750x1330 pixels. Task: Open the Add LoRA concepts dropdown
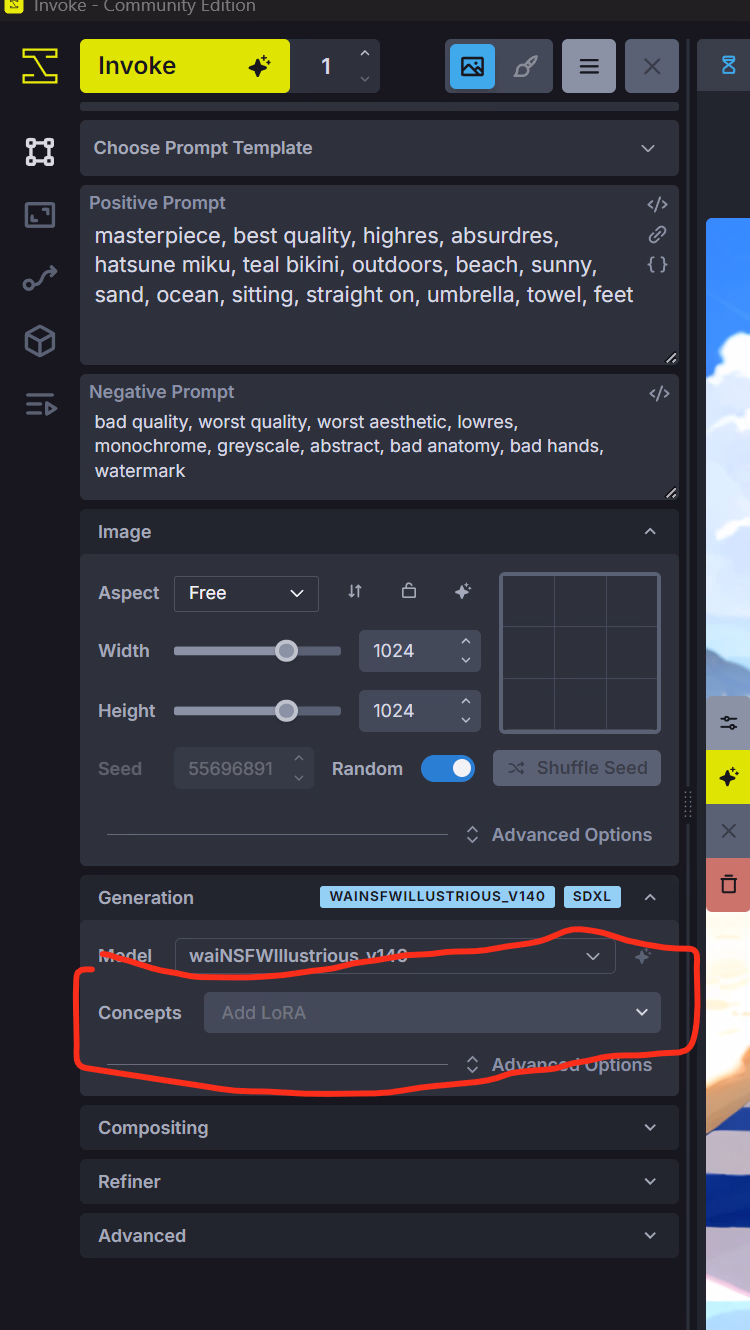pyautogui.click(x=432, y=1012)
